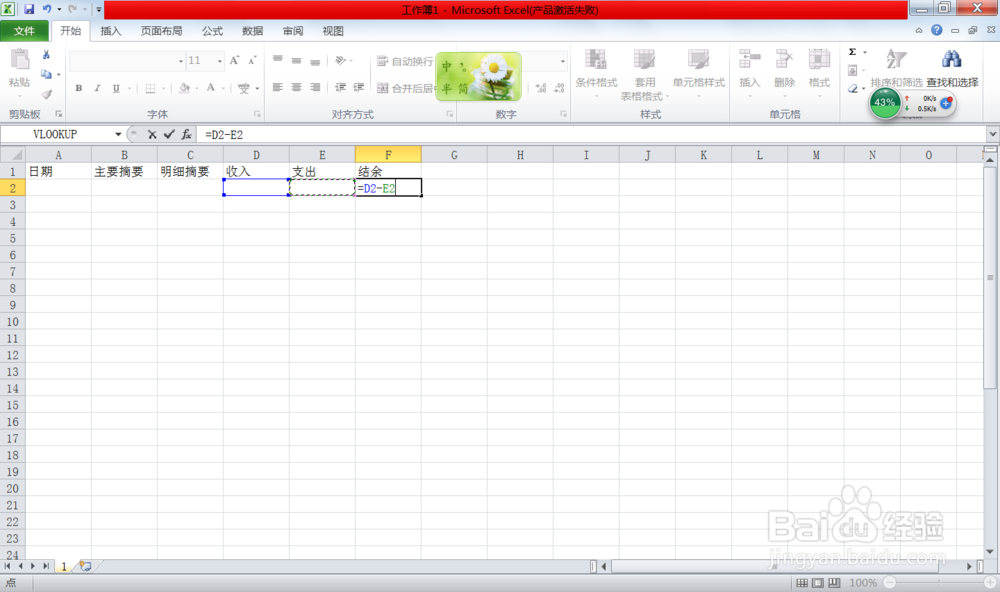Open 查找和选择 find and select

tap(952, 69)
